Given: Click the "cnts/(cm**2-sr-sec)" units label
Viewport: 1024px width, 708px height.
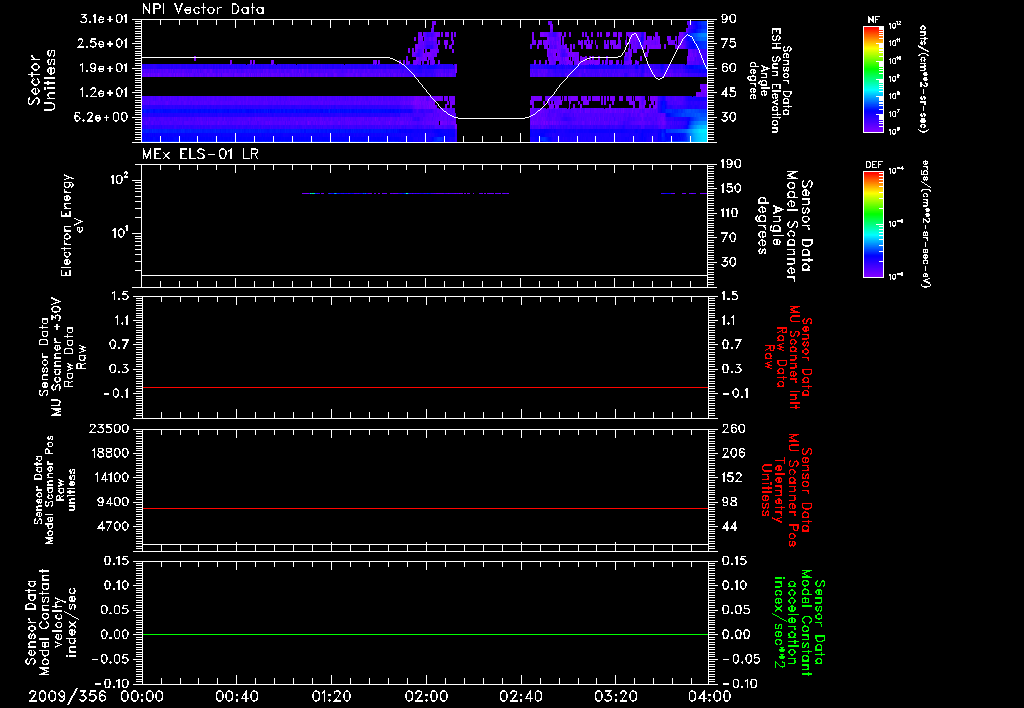Looking at the screenshot, I should tap(923, 78).
